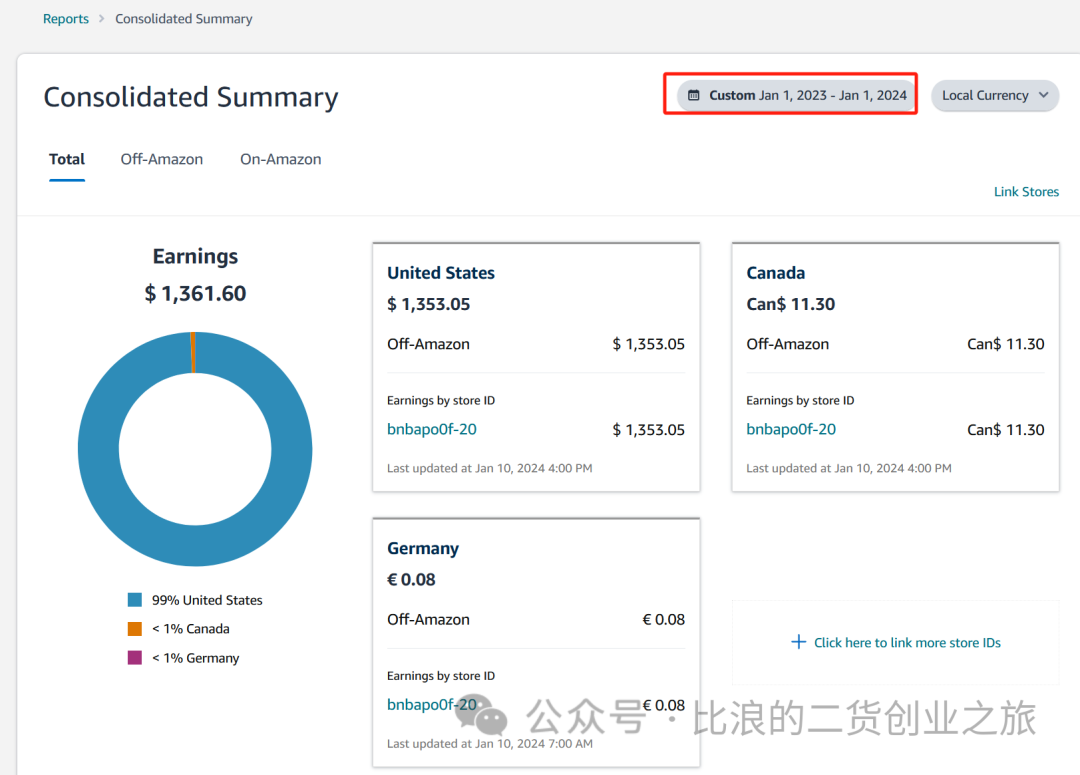Select the Total tab

click(x=67, y=159)
